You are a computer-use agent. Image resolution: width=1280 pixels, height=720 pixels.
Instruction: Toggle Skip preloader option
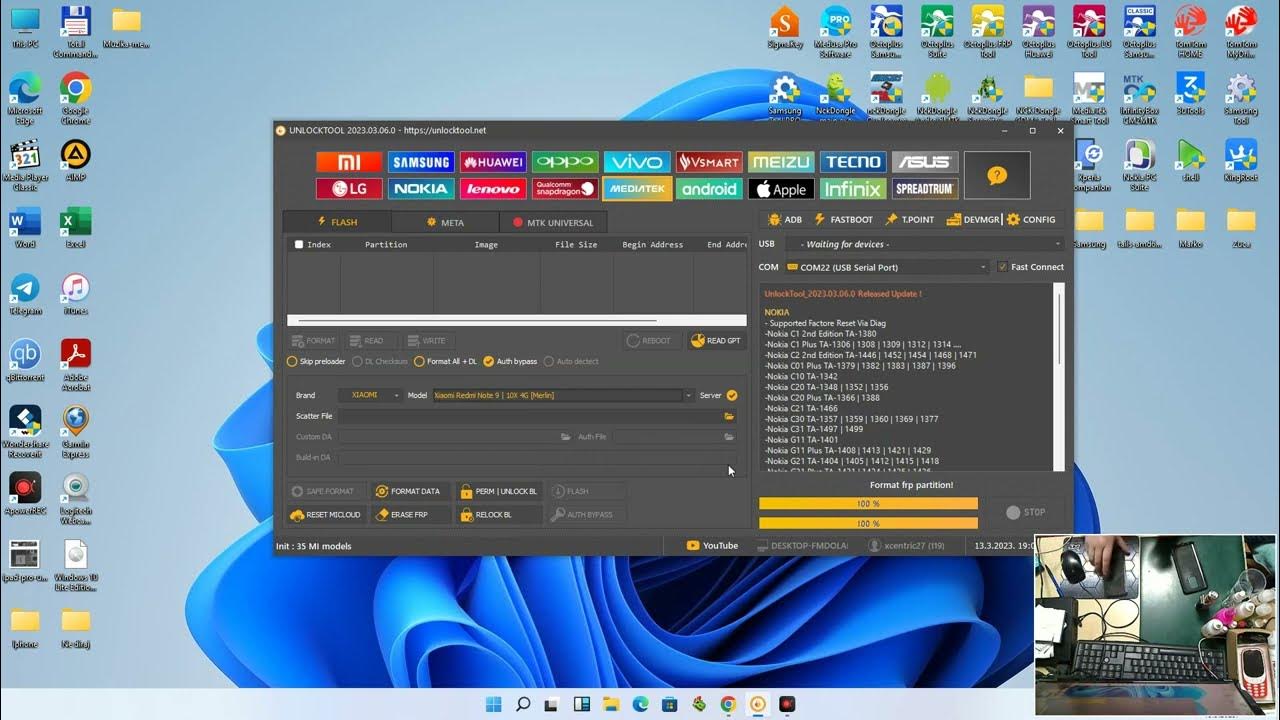pyautogui.click(x=316, y=361)
